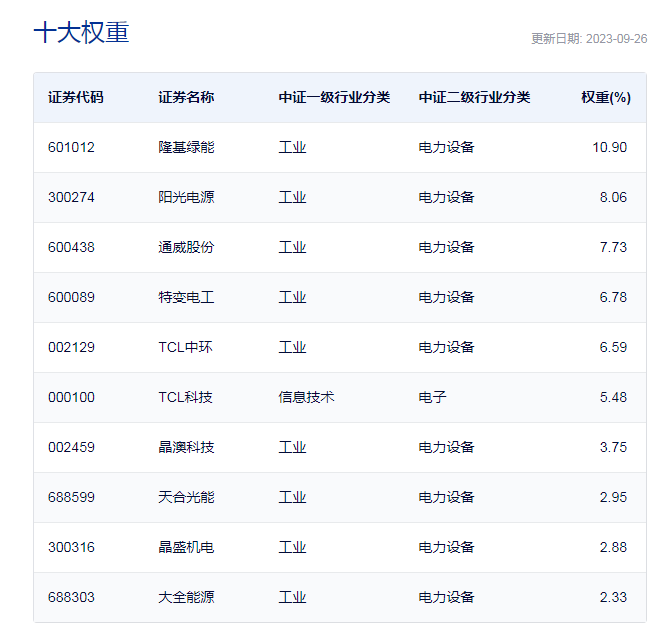Click 工业 in the 601012 row

point(292,147)
